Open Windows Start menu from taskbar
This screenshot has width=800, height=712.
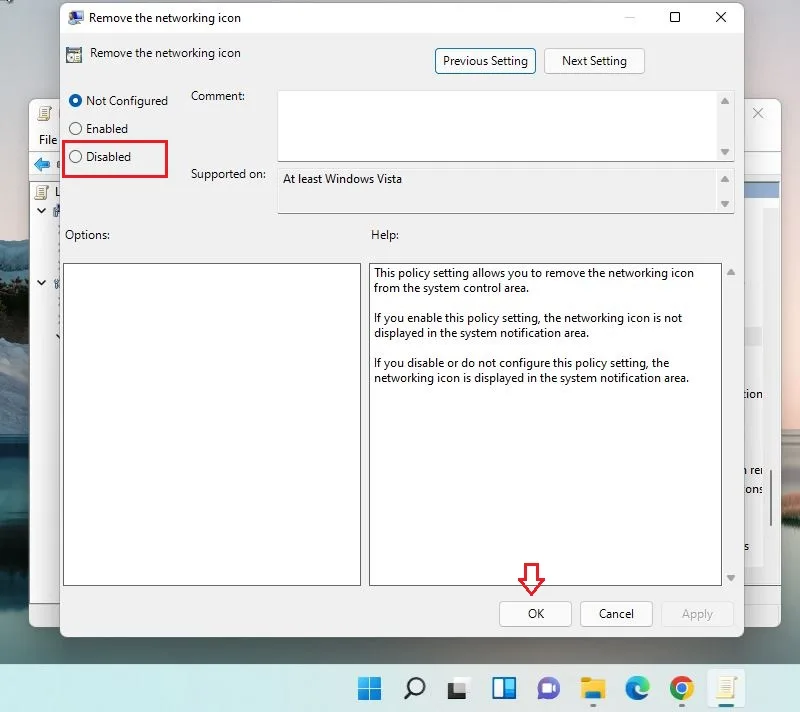coord(369,689)
